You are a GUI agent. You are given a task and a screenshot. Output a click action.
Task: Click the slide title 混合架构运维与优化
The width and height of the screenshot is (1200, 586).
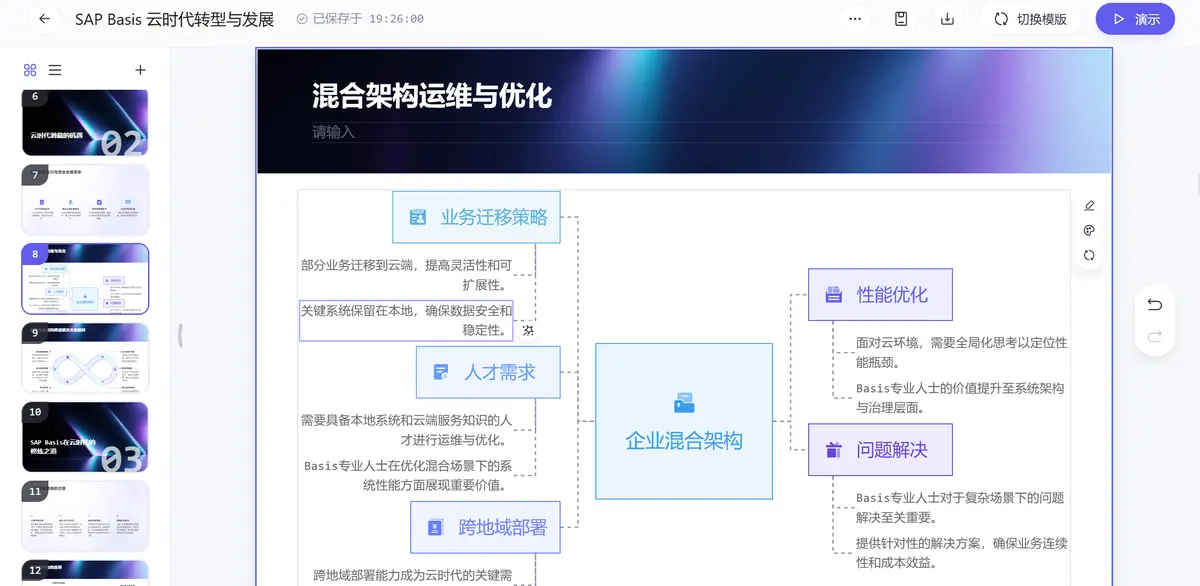coord(432,96)
